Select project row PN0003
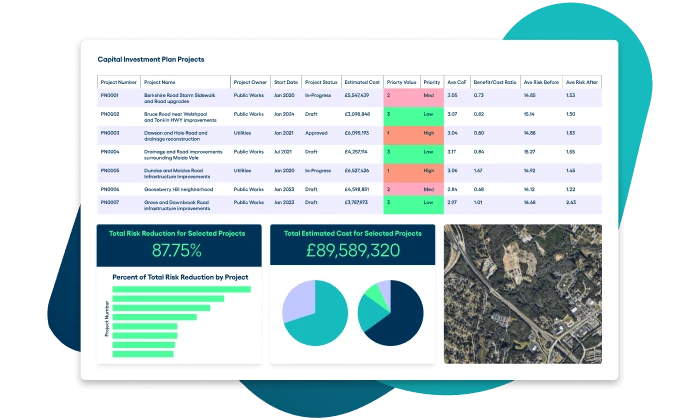The height and width of the screenshot is (420, 700). (349, 136)
